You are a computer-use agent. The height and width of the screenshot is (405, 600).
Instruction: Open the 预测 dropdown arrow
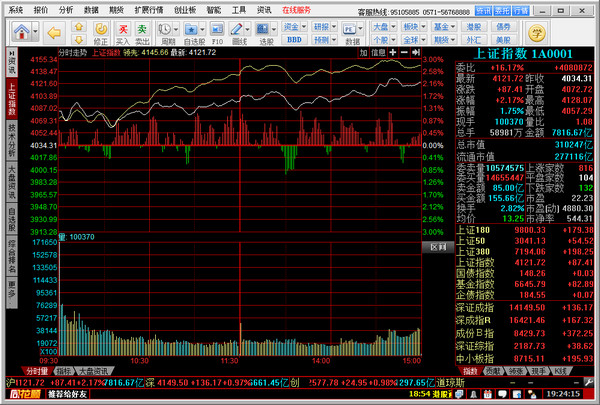(x=334, y=39)
